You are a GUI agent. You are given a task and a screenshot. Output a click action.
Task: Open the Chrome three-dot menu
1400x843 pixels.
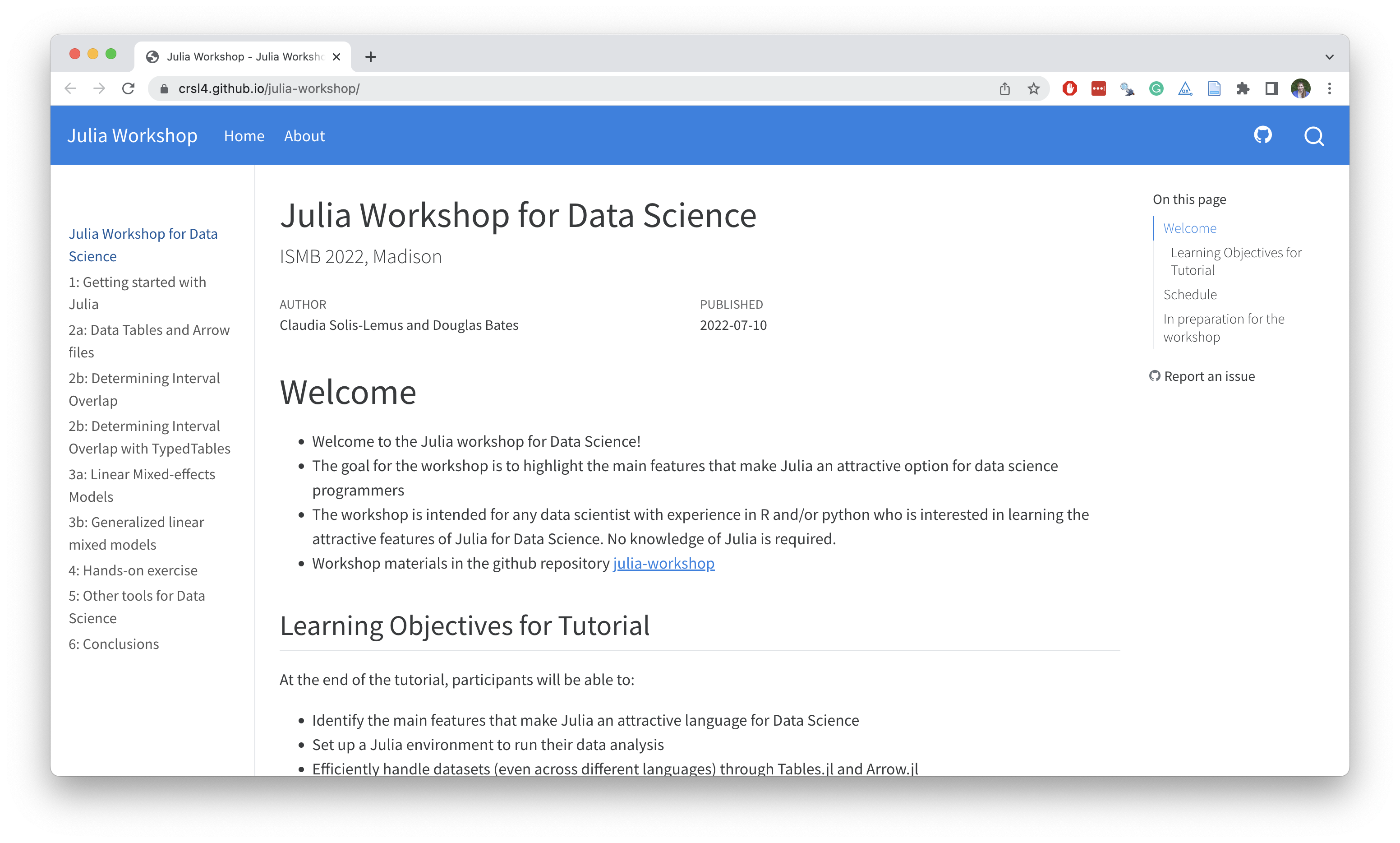1330,88
